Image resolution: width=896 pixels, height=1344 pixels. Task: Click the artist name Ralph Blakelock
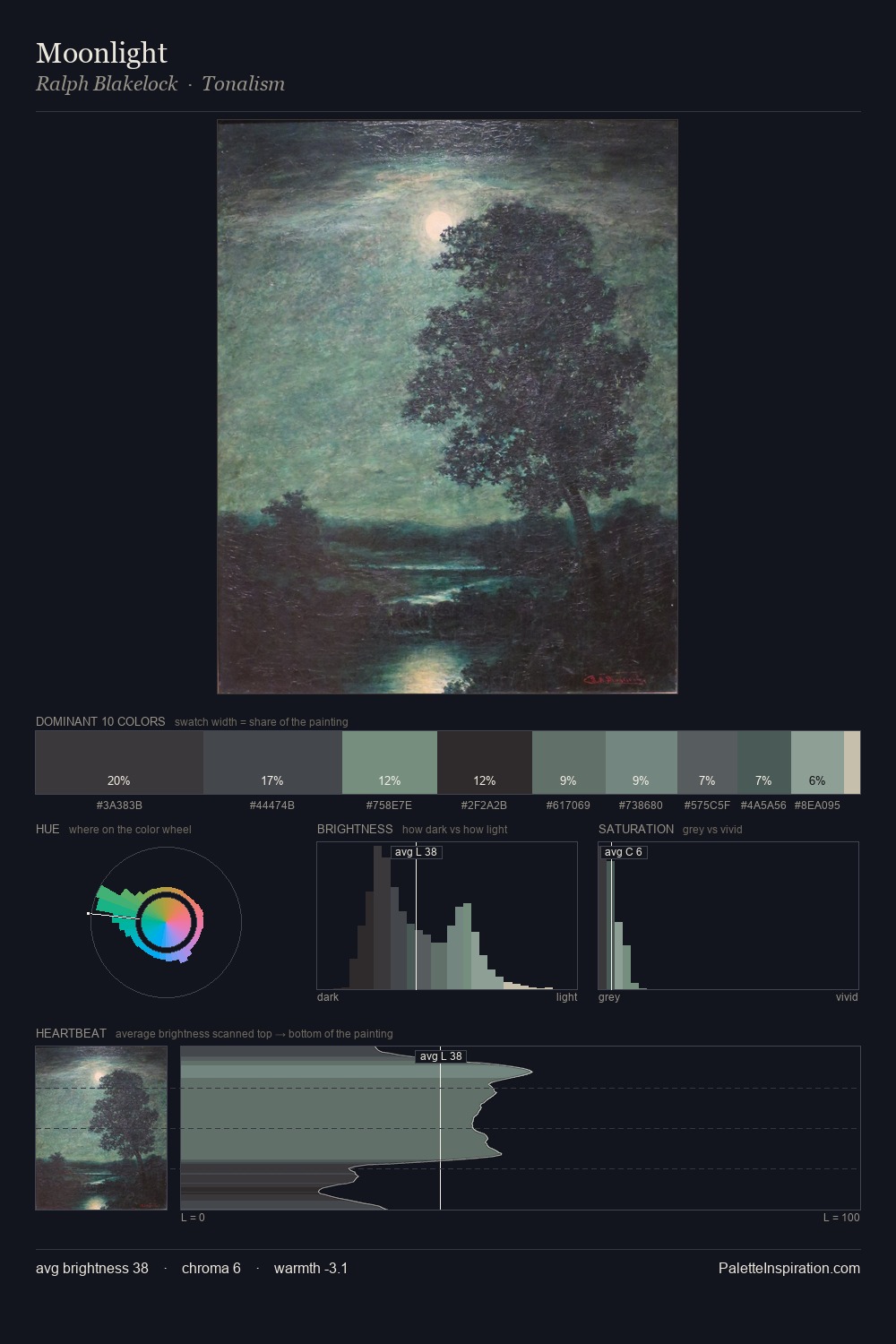coord(107,84)
